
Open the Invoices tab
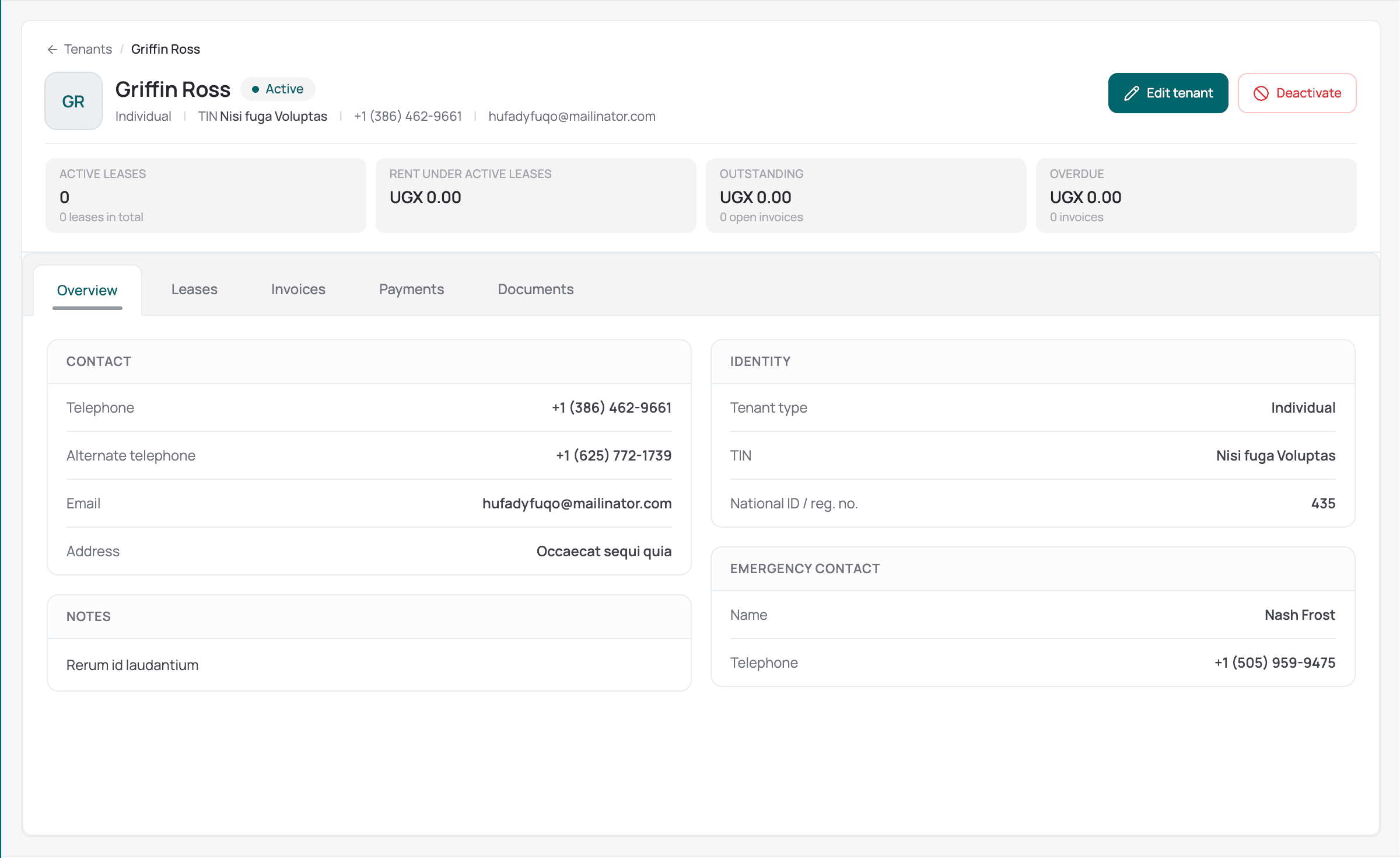(298, 289)
